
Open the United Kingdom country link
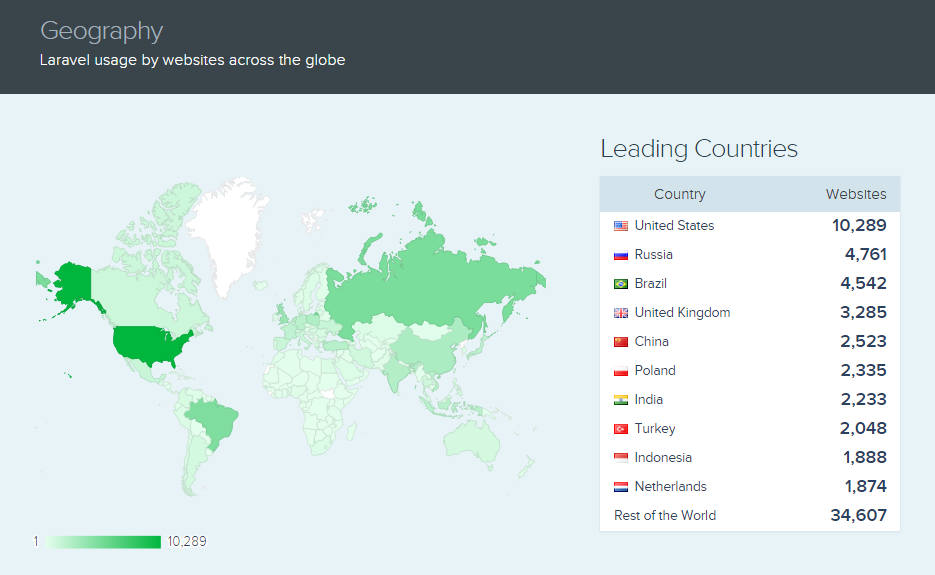coord(682,313)
